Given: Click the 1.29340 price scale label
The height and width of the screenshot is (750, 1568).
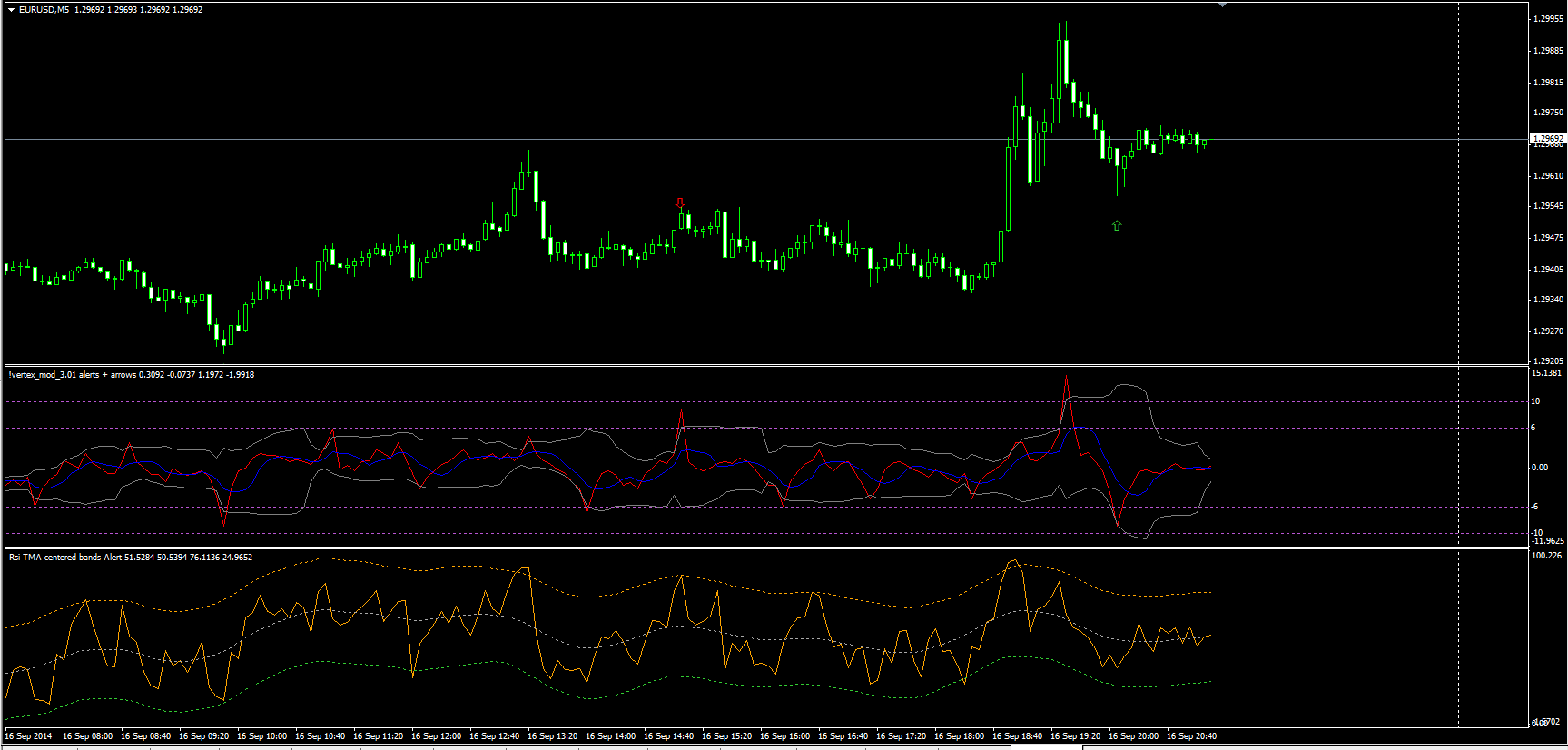Looking at the screenshot, I should (x=1548, y=300).
